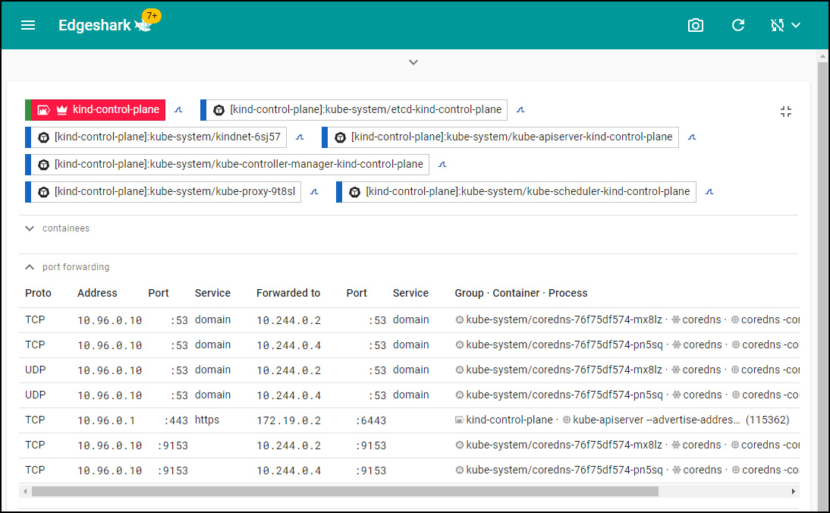Start capture on etcd-kind-control-plane shark fin

tap(520, 110)
